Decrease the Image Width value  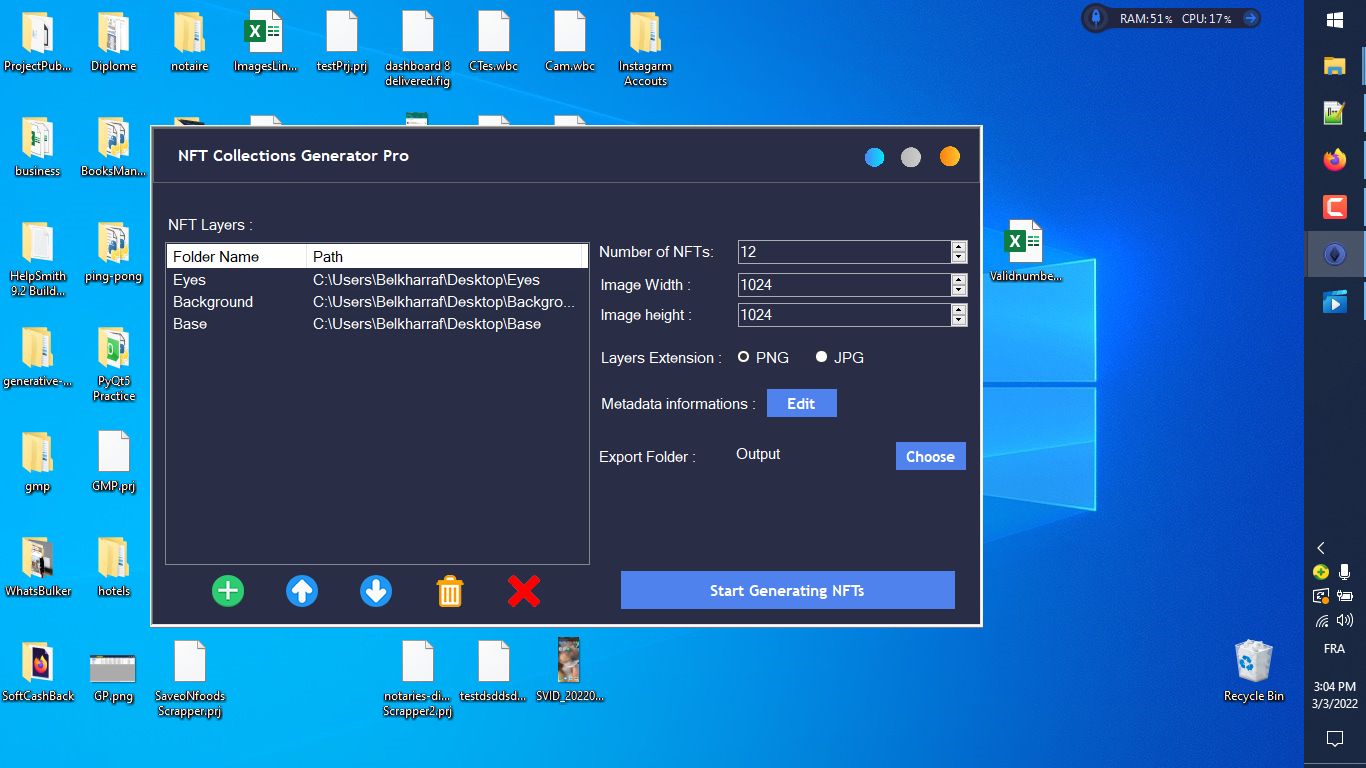pos(959,291)
